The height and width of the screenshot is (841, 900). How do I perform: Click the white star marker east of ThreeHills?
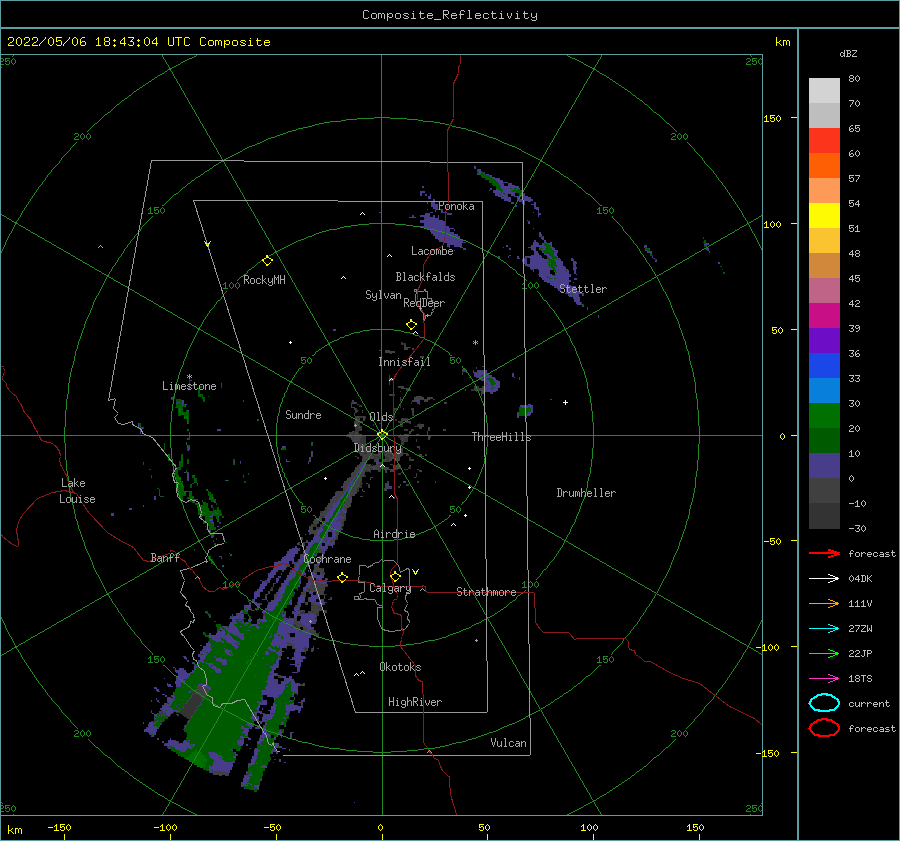click(565, 402)
